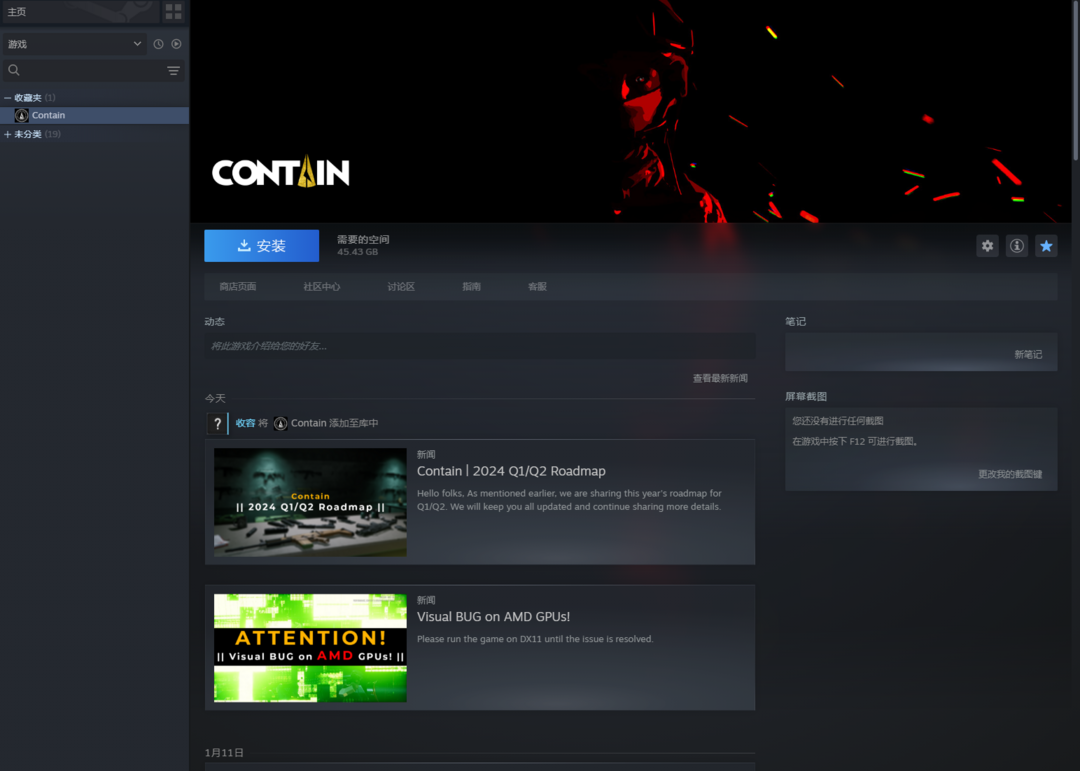The width and height of the screenshot is (1080, 771).
Task: Open the Visual BUG on AMD GPUs! headline
Action: [493, 617]
